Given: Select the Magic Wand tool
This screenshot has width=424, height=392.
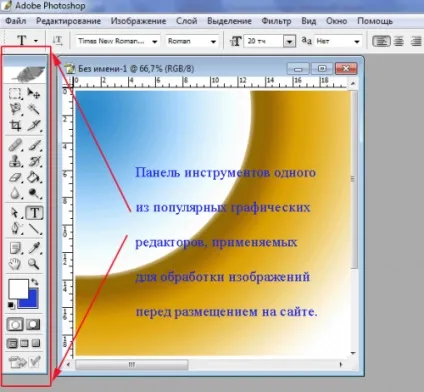Looking at the screenshot, I should click(34, 109).
